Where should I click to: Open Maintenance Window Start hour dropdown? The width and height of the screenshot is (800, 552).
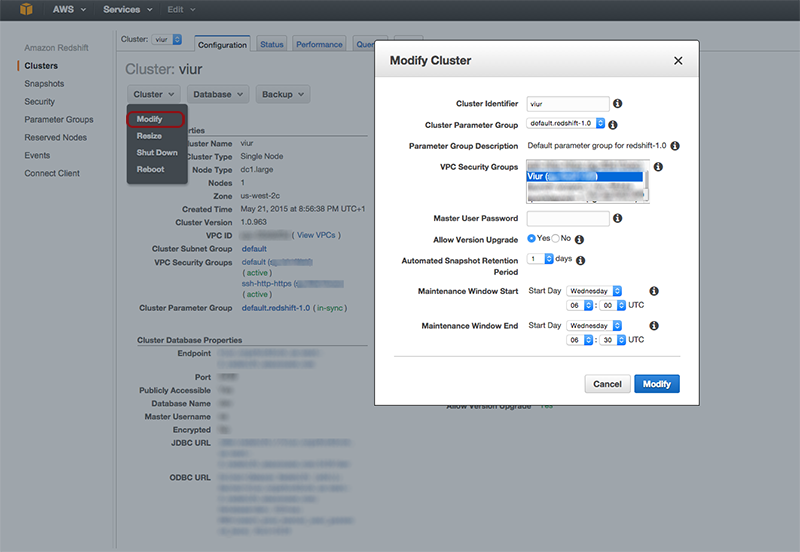pos(579,305)
